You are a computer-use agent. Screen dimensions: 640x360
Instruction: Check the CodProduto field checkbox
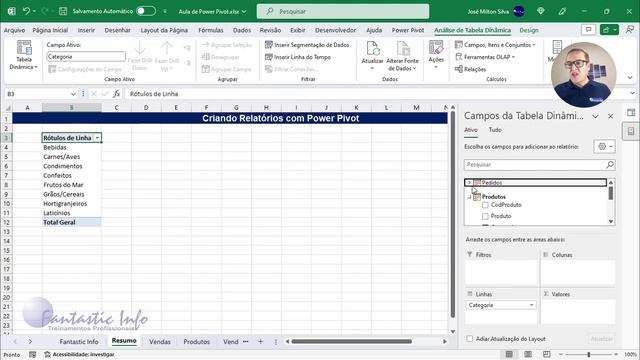click(x=485, y=205)
